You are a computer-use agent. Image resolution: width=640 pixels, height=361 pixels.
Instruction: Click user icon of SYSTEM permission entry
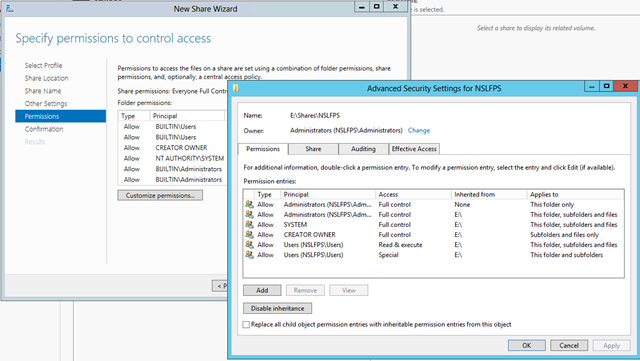pyautogui.click(x=249, y=224)
